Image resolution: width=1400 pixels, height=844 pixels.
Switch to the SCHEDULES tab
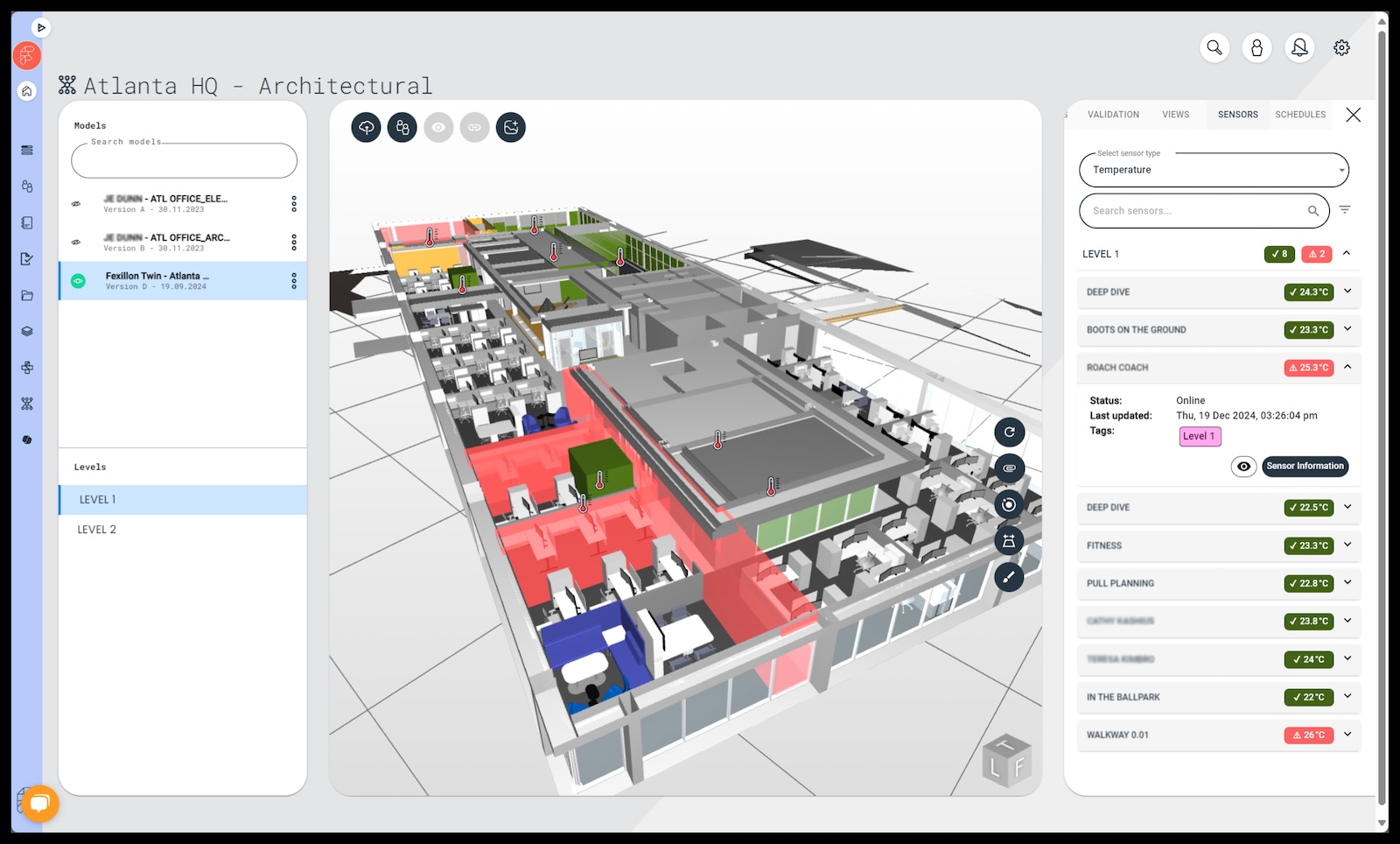click(x=1299, y=115)
